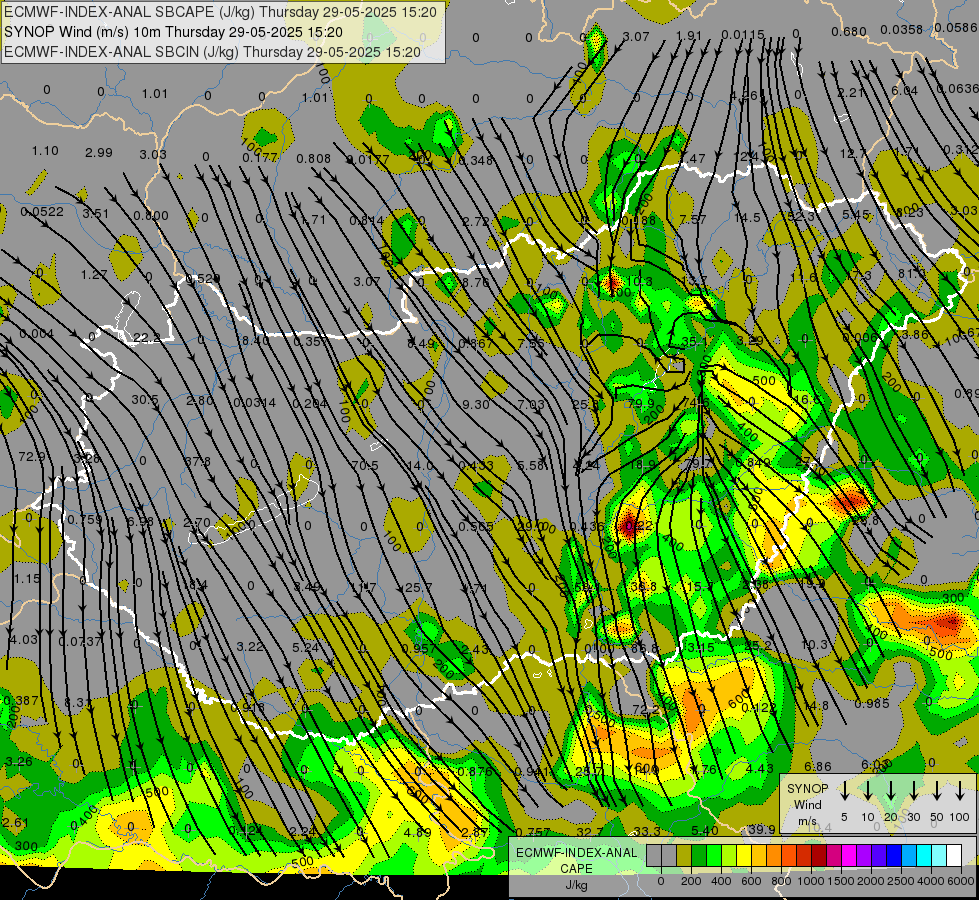The image size is (979, 900).
Task: Click the station value 30.5
Action: click(145, 400)
